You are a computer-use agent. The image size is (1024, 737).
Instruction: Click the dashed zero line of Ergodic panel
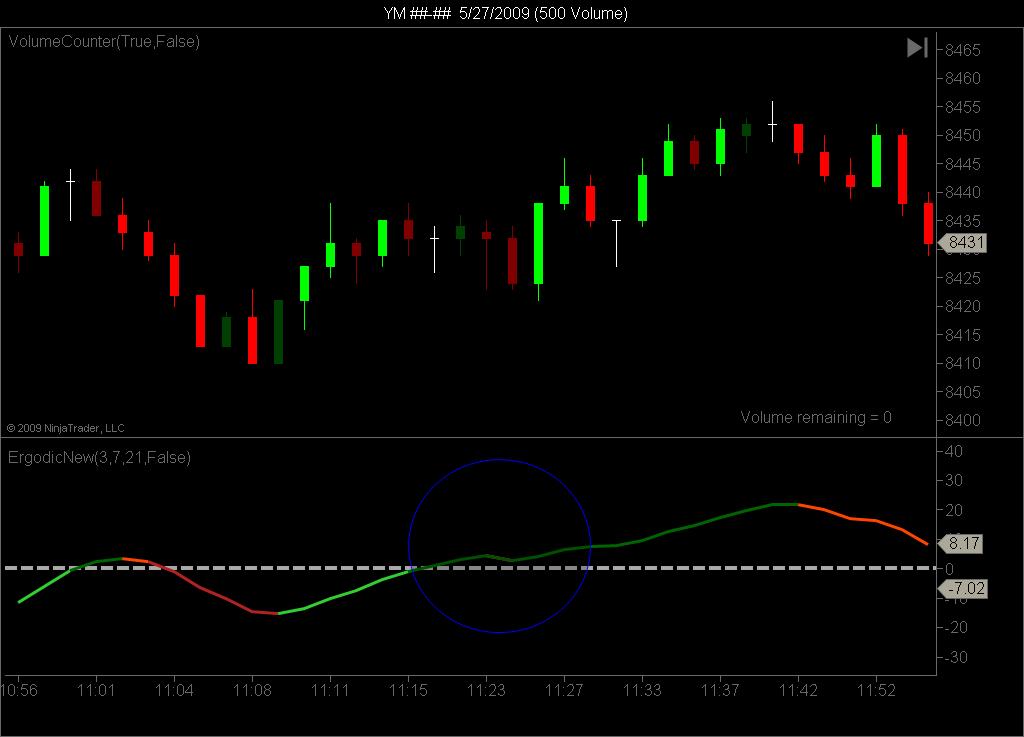click(x=470, y=568)
